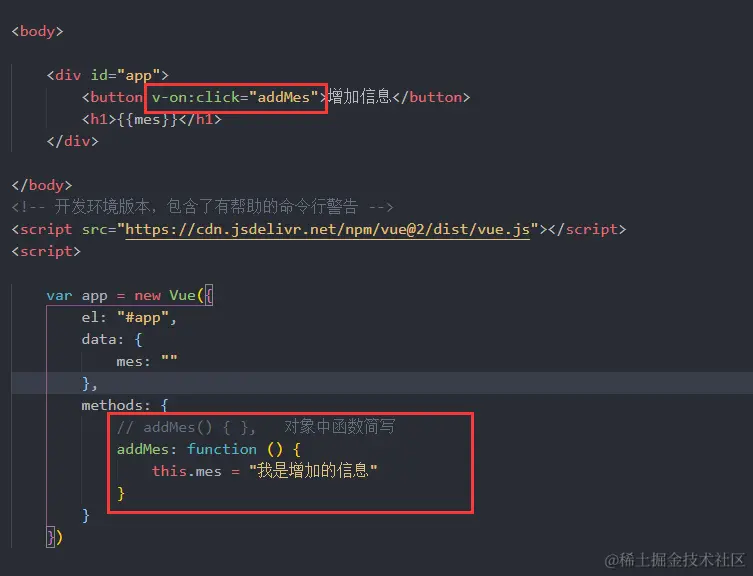Click the 'addMes: function () {' line
This screenshot has width=753, height=576.
click(x=209, y=450)
